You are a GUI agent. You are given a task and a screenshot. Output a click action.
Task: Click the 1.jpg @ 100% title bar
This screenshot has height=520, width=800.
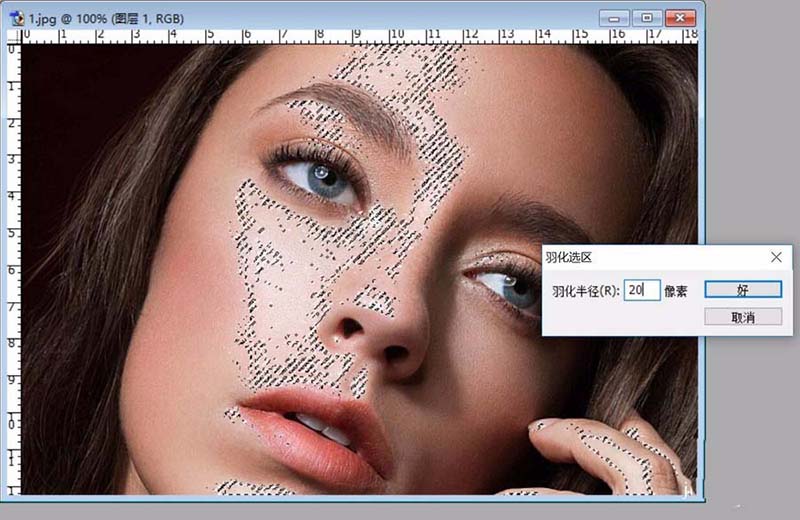[x=300, y=18]
